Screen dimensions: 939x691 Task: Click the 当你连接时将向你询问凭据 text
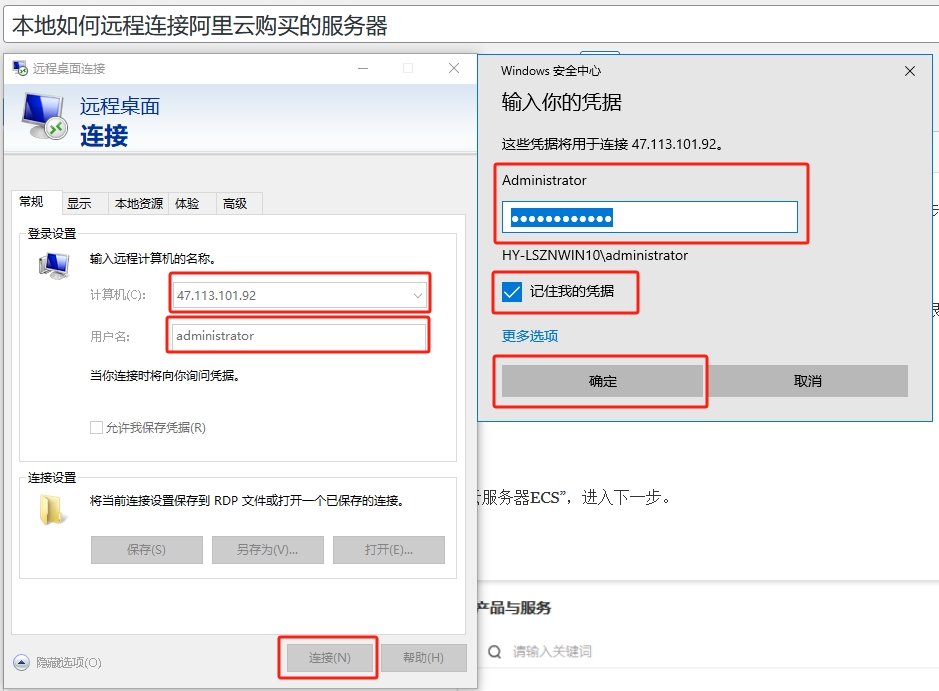(165, 375)
